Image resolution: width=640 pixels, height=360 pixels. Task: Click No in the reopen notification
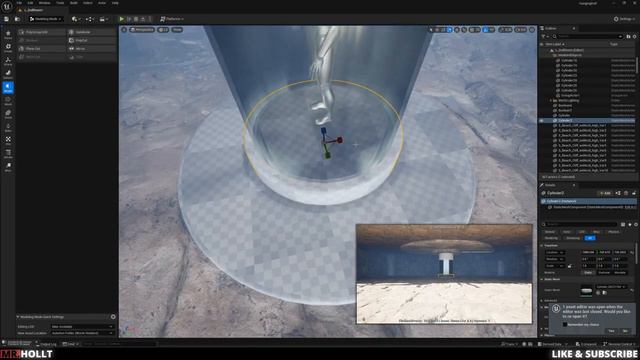(x=625, y=331)
